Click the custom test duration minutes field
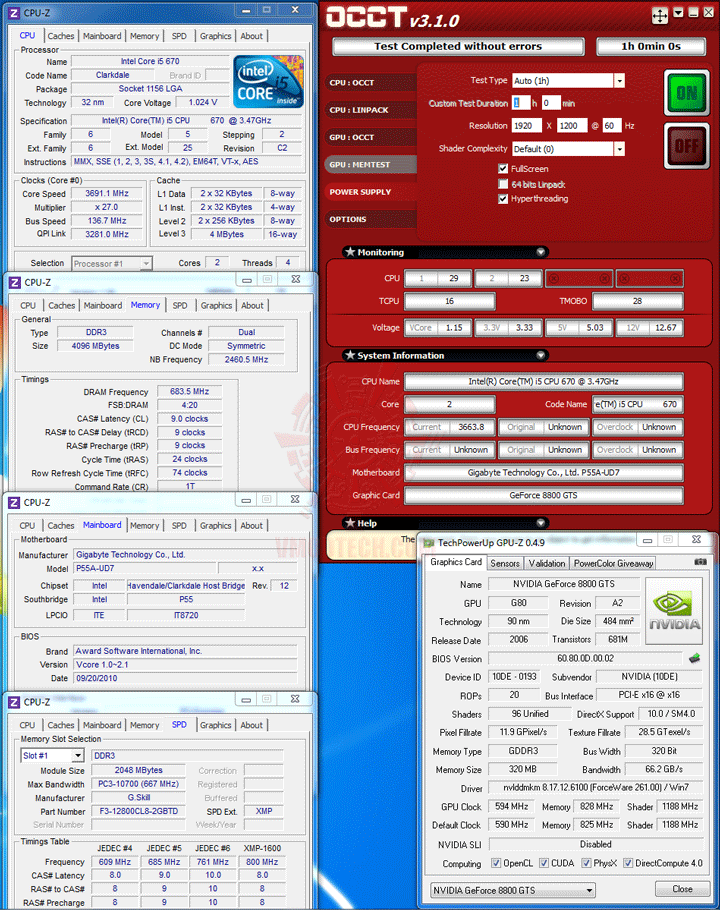Image resolution: width=720 pixels, height=910 pixels. pyautogui.click(x=551, y=103)
